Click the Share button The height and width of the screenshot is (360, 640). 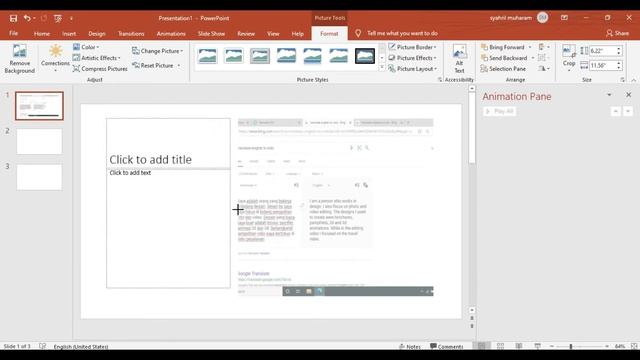617,33
